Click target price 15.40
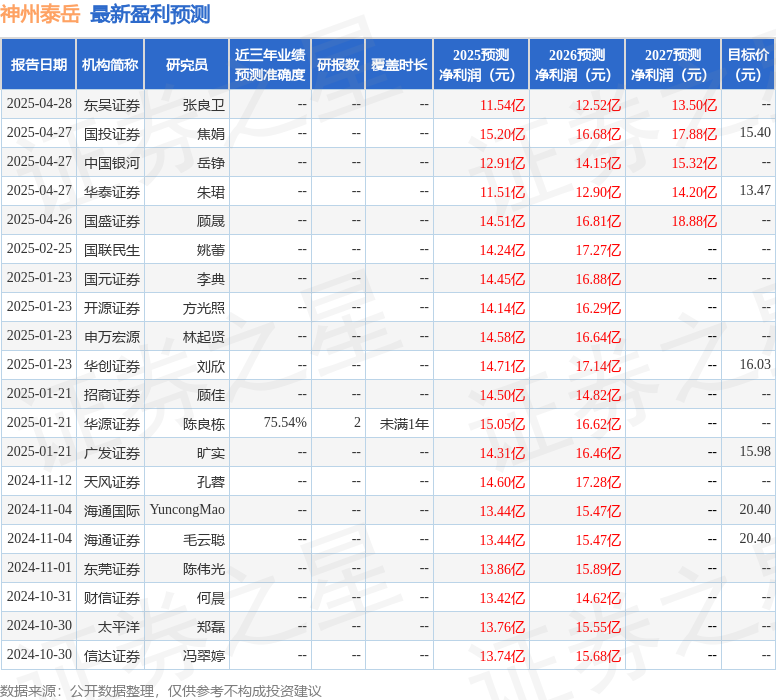The image size is (776, 700). click(x=755, y=133)
